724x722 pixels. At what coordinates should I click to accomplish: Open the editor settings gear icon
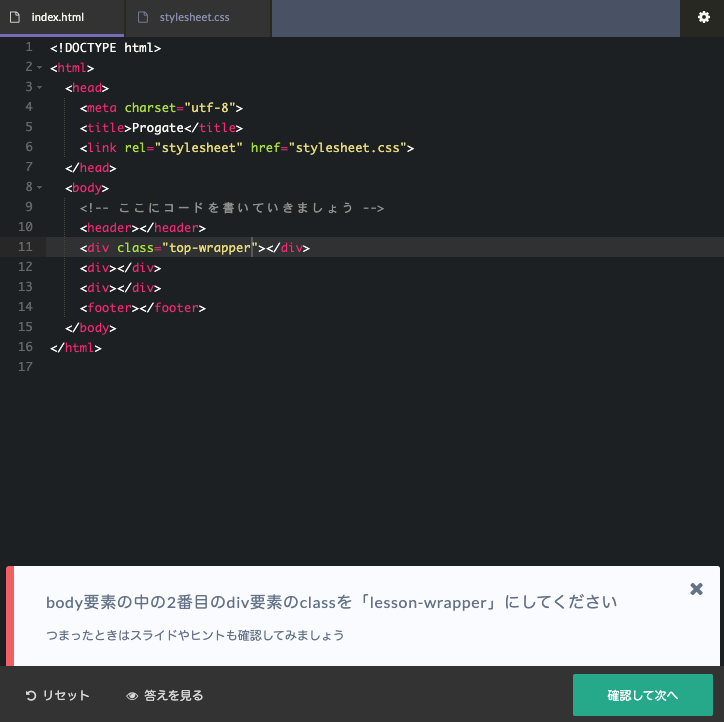coord(703,17)
